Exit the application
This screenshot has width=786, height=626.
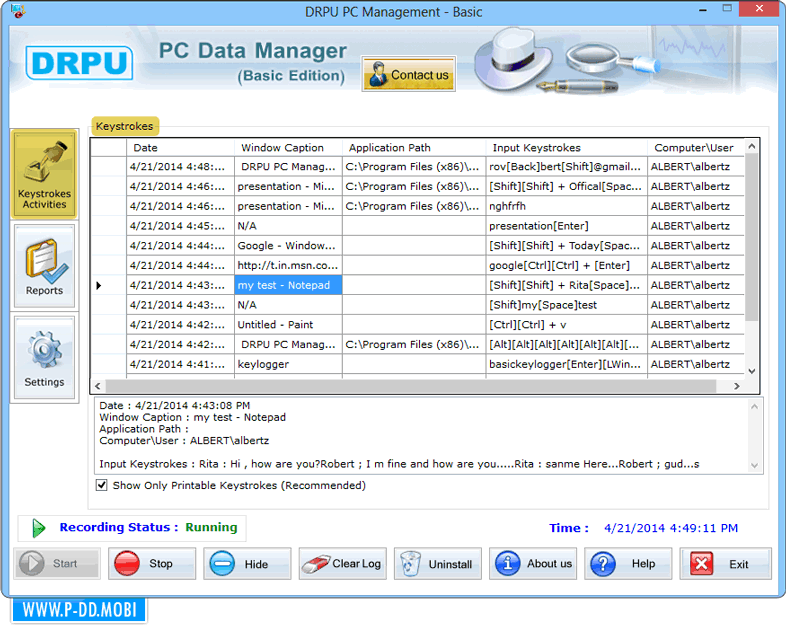tap(725, 563)
